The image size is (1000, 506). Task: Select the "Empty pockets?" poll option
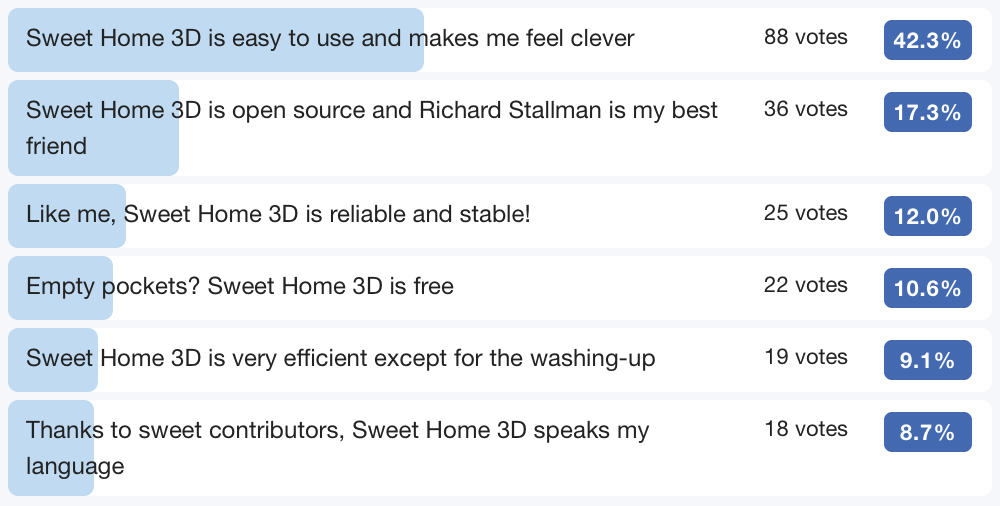(x=240, y=287)
